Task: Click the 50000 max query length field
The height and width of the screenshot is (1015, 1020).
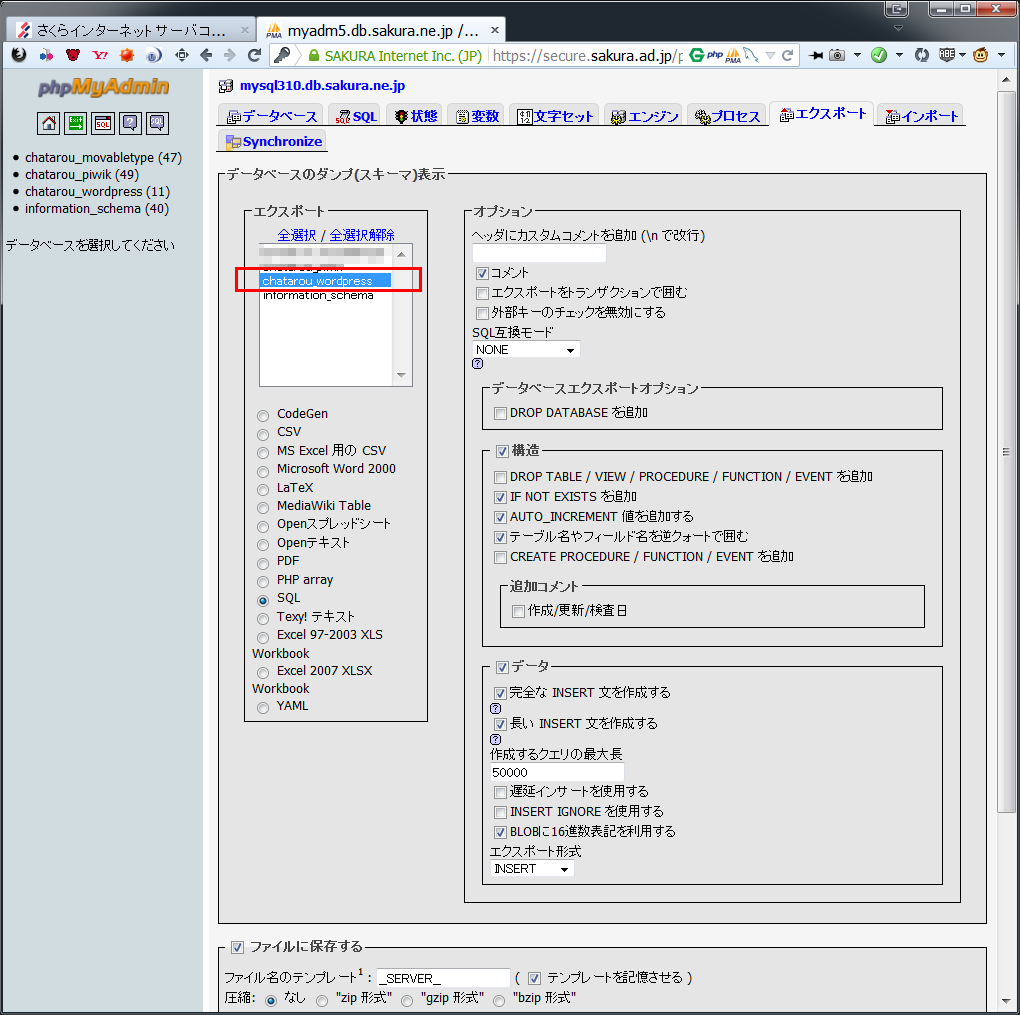Action: tap(557, 773)
